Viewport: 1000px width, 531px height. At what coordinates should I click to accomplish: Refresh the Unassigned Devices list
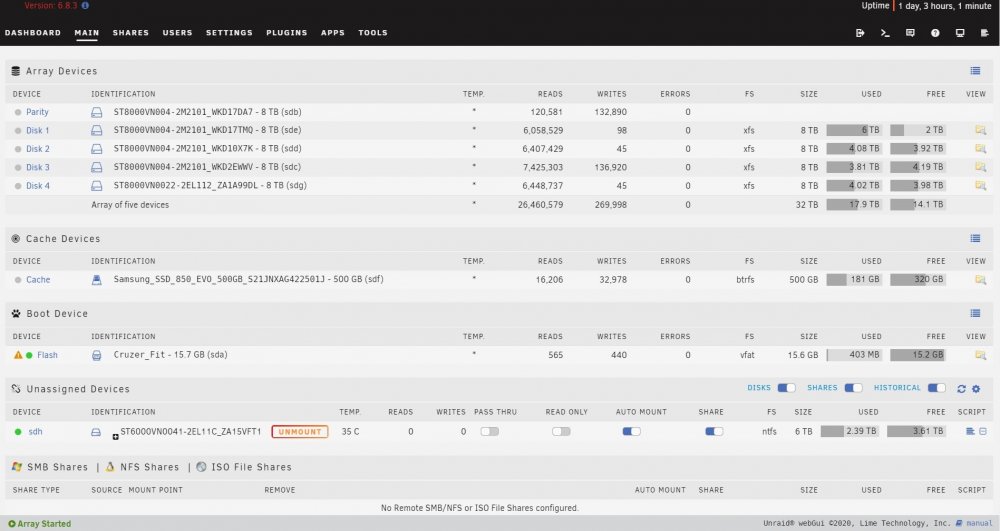pos(961,388)
